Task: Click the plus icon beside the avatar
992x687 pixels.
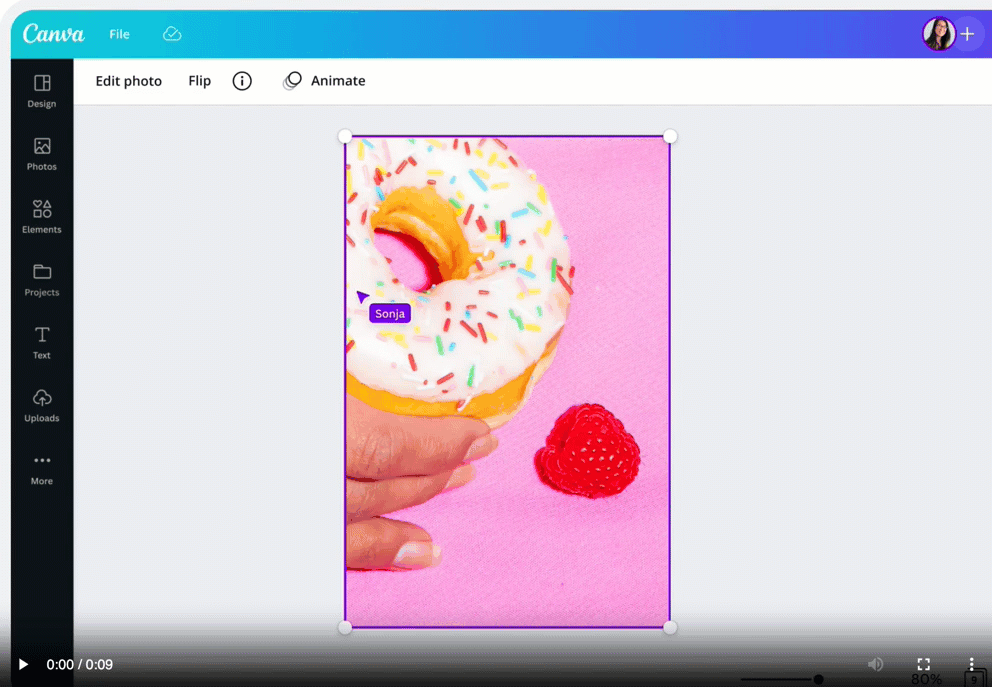Action: click(x=967, y=34)
